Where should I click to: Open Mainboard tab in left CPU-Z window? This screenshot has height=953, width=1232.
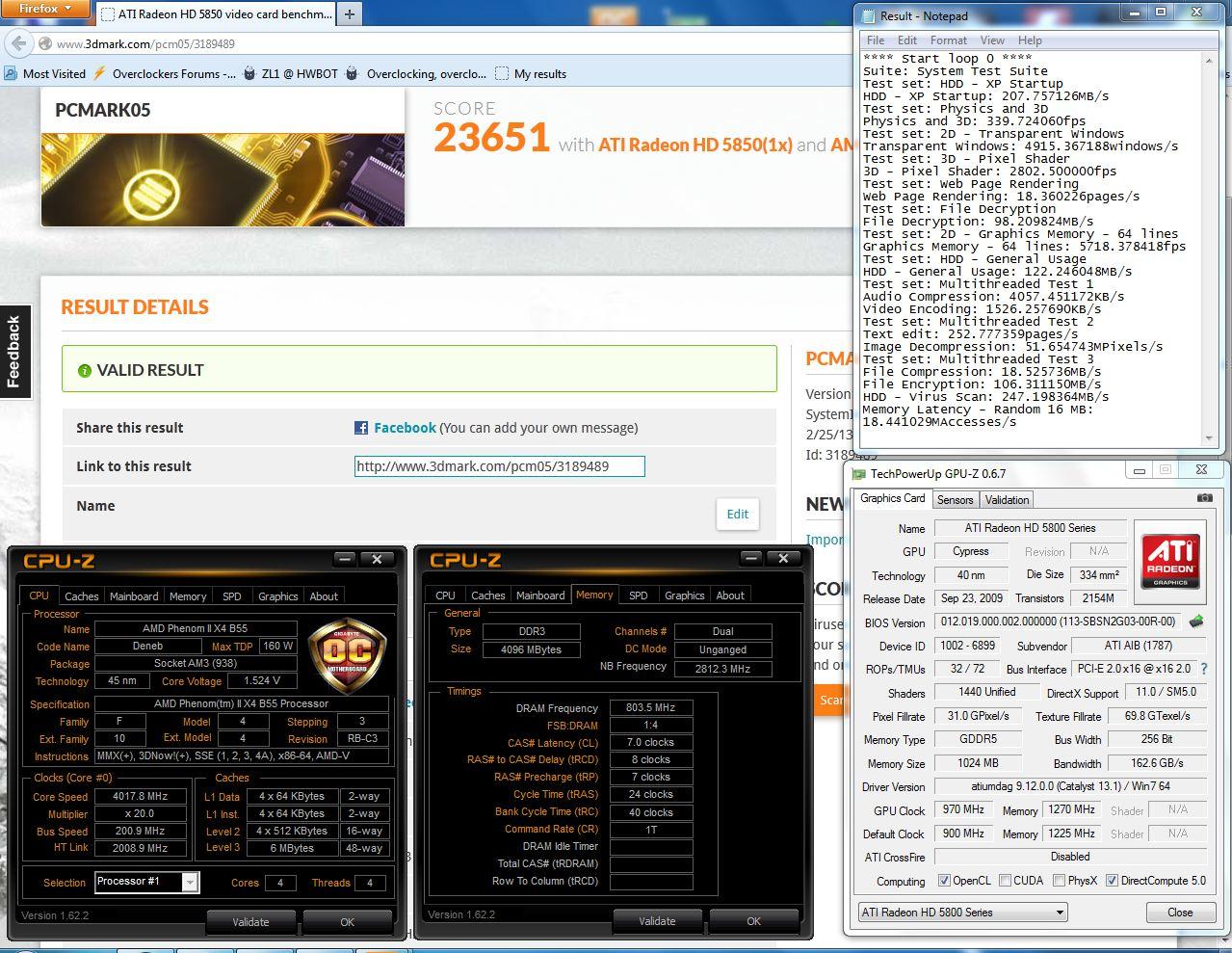pyautogui.click(x=134, y=596)
